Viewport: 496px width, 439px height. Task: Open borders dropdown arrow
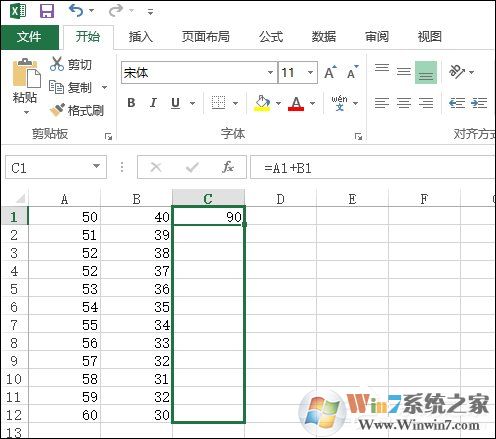(x=235, y=103)
